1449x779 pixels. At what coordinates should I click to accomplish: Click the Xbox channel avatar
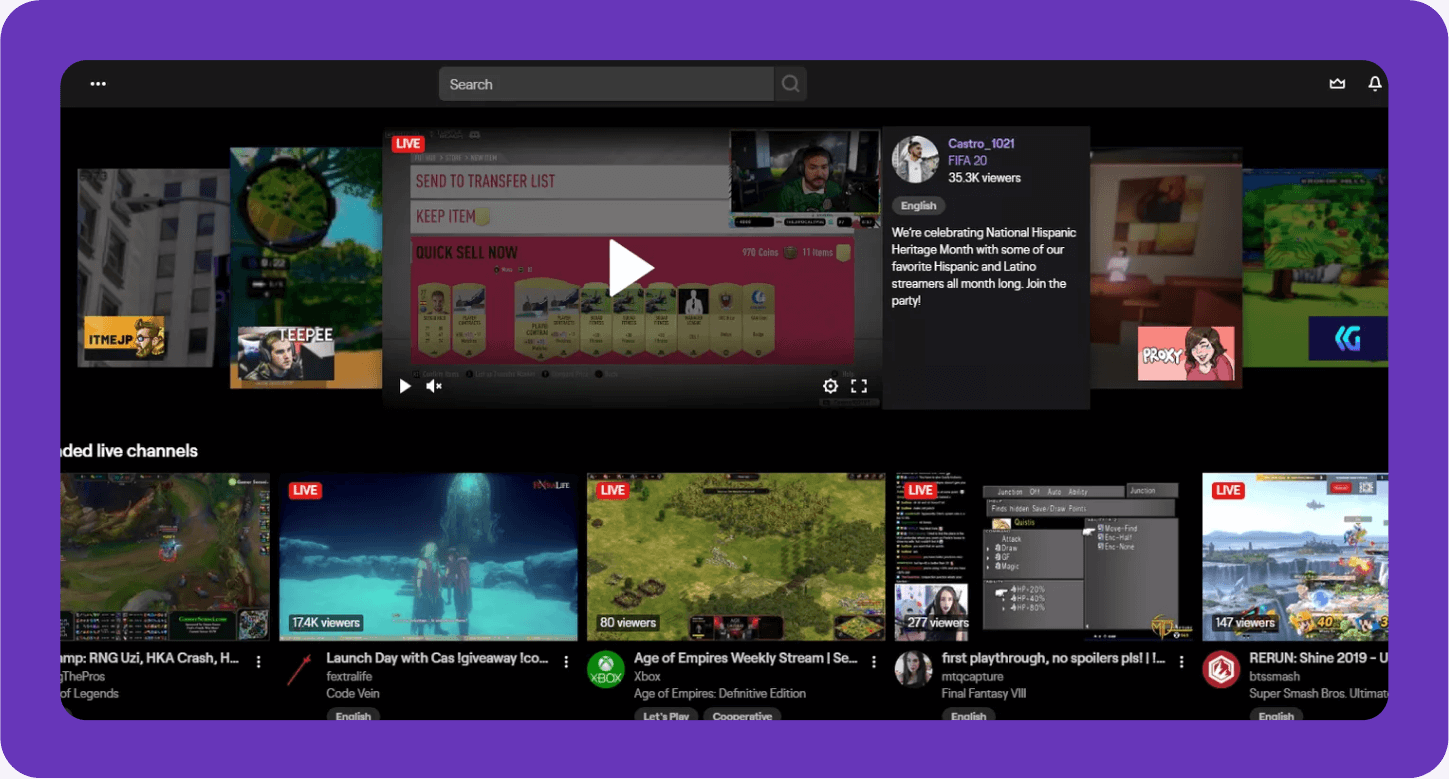tap(605, 670)
